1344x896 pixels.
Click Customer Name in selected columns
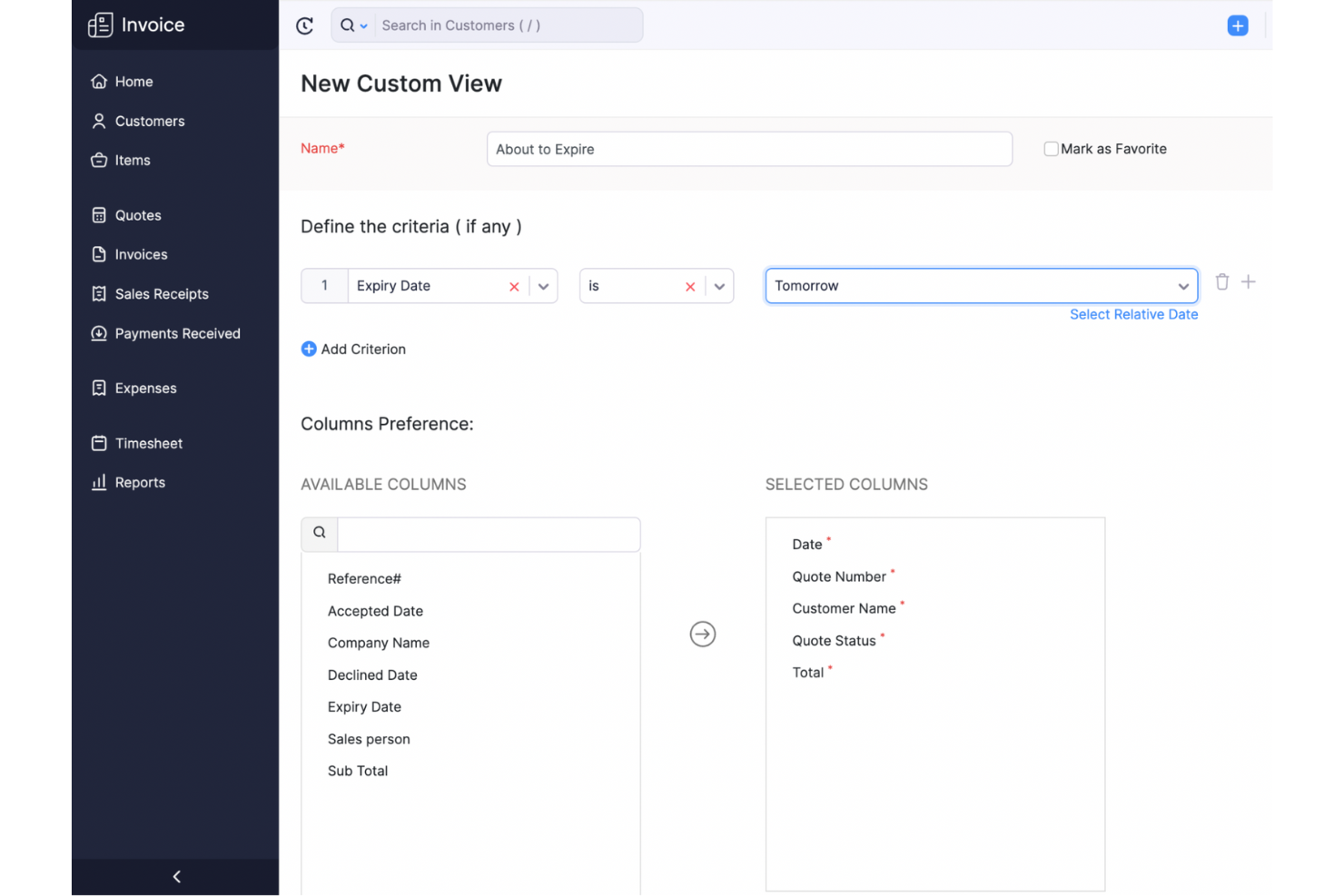(x=844, y=608)
